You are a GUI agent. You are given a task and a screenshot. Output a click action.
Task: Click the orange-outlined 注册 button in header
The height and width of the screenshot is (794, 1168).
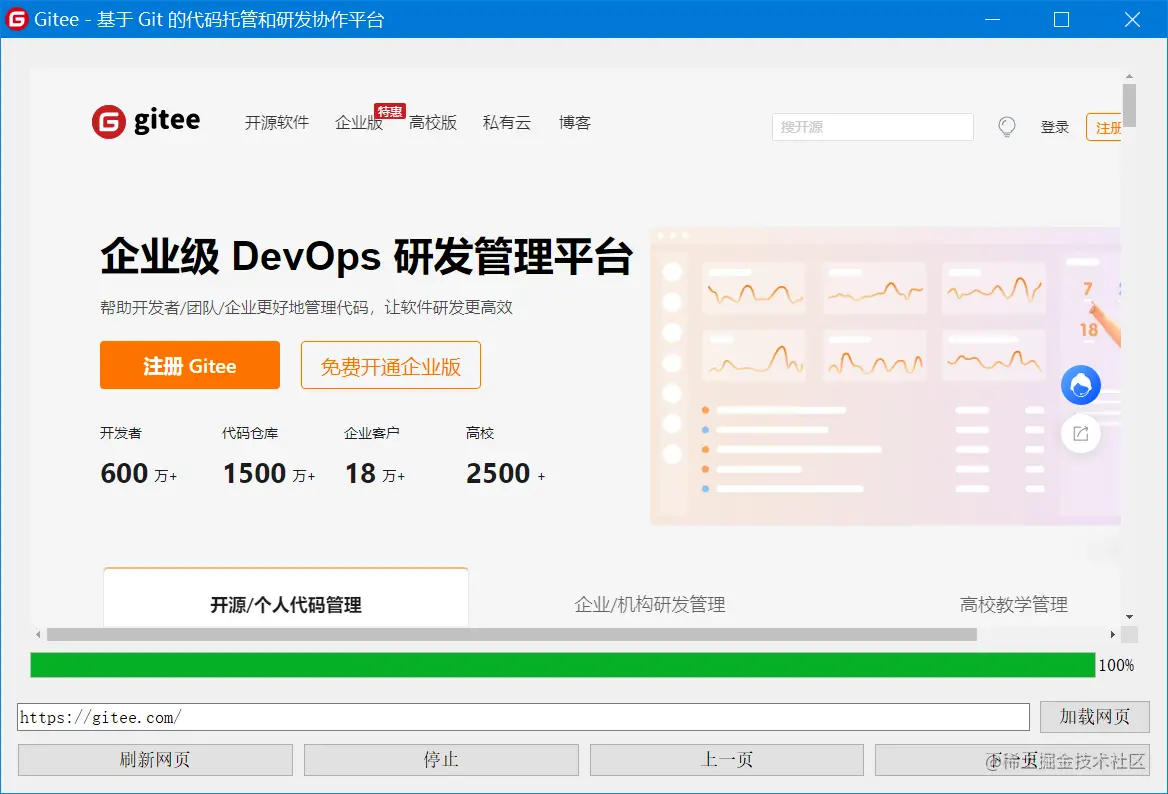1104,127
